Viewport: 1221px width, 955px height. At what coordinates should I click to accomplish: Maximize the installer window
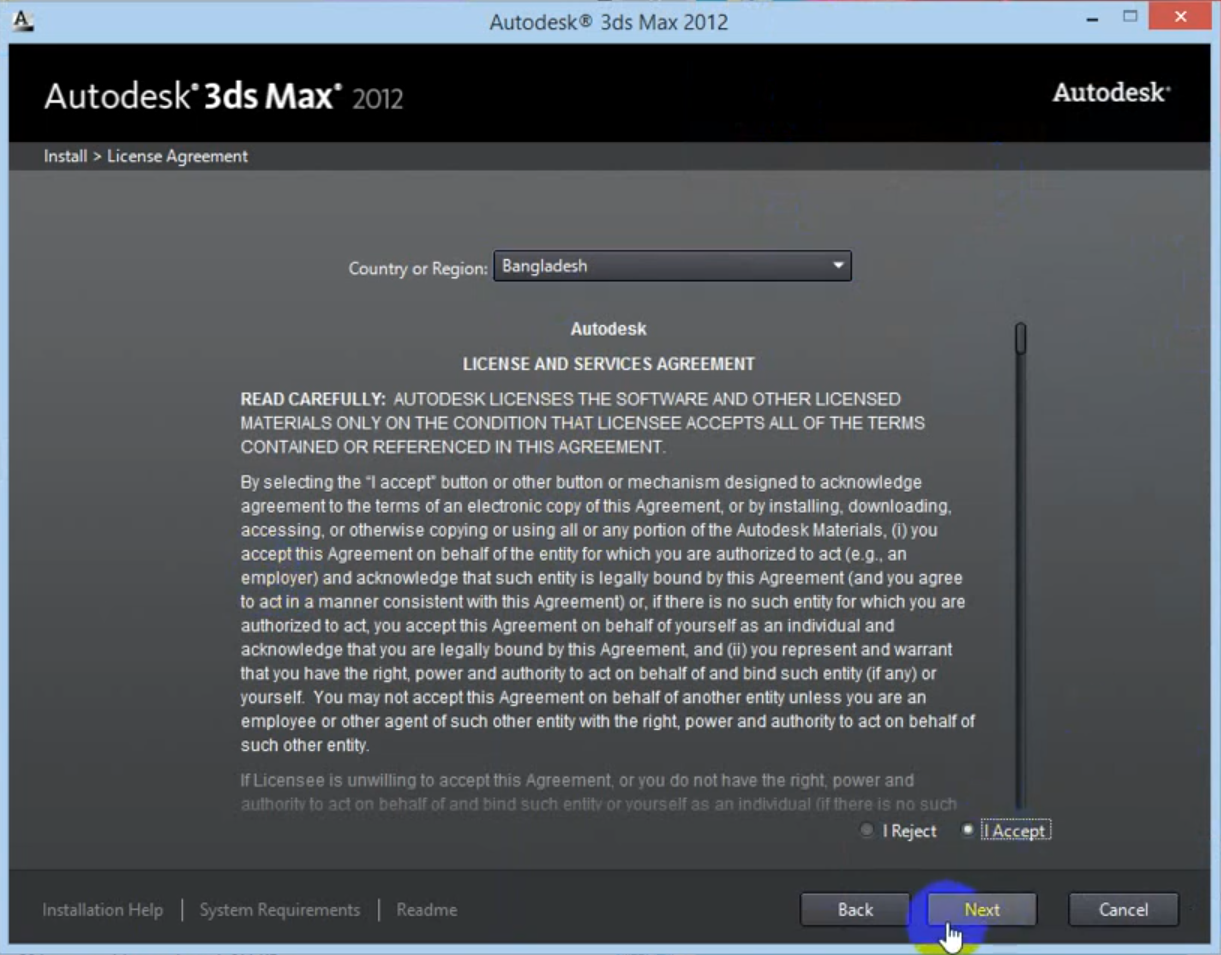[x=1131, y=17]
